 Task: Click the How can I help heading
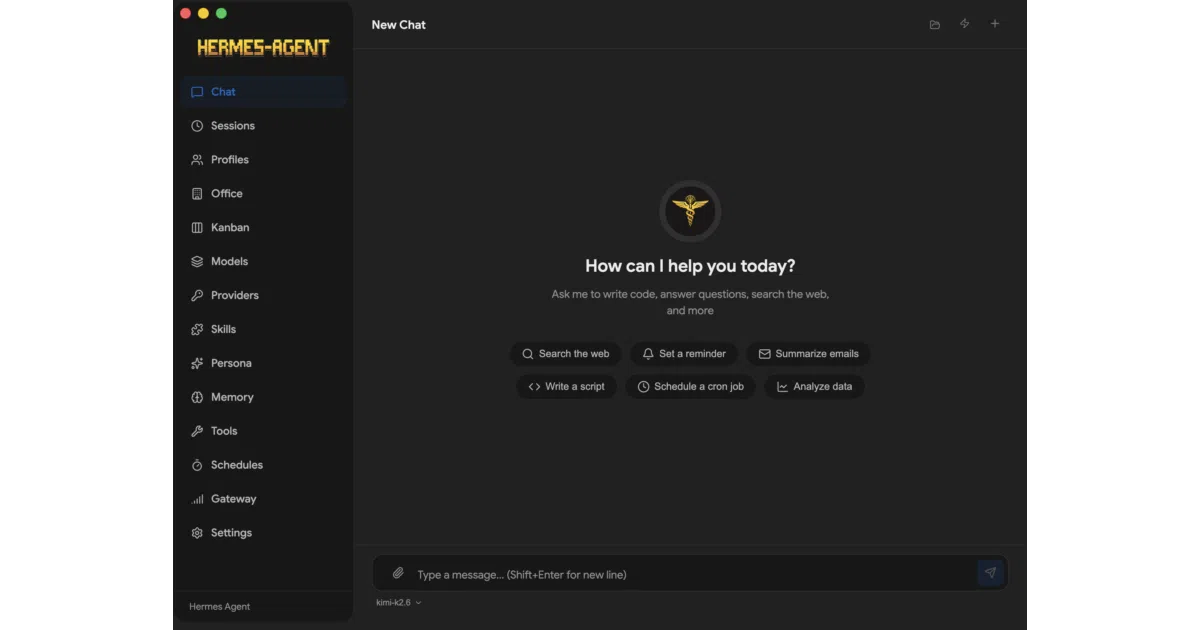[690, 266]
